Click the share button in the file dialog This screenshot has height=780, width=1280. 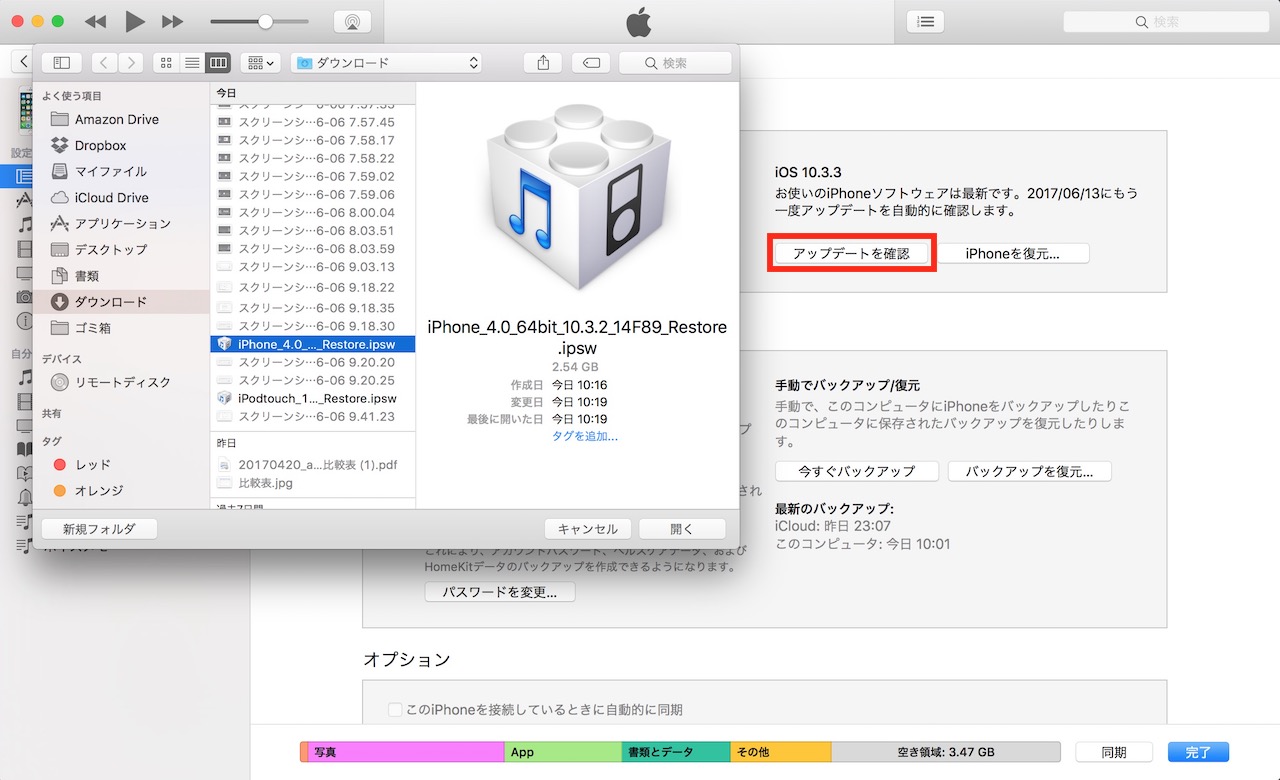543,62
